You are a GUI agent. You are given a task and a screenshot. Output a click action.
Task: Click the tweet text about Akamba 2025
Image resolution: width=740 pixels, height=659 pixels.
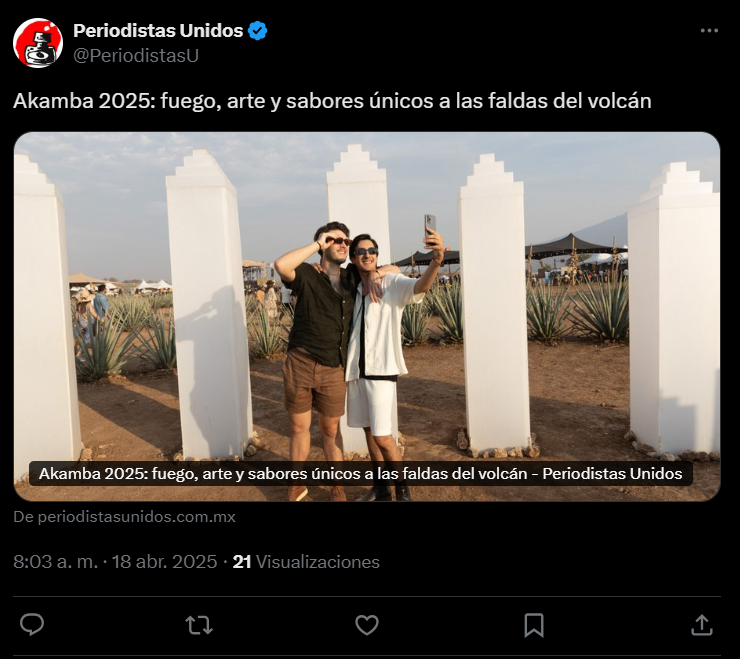332,101
